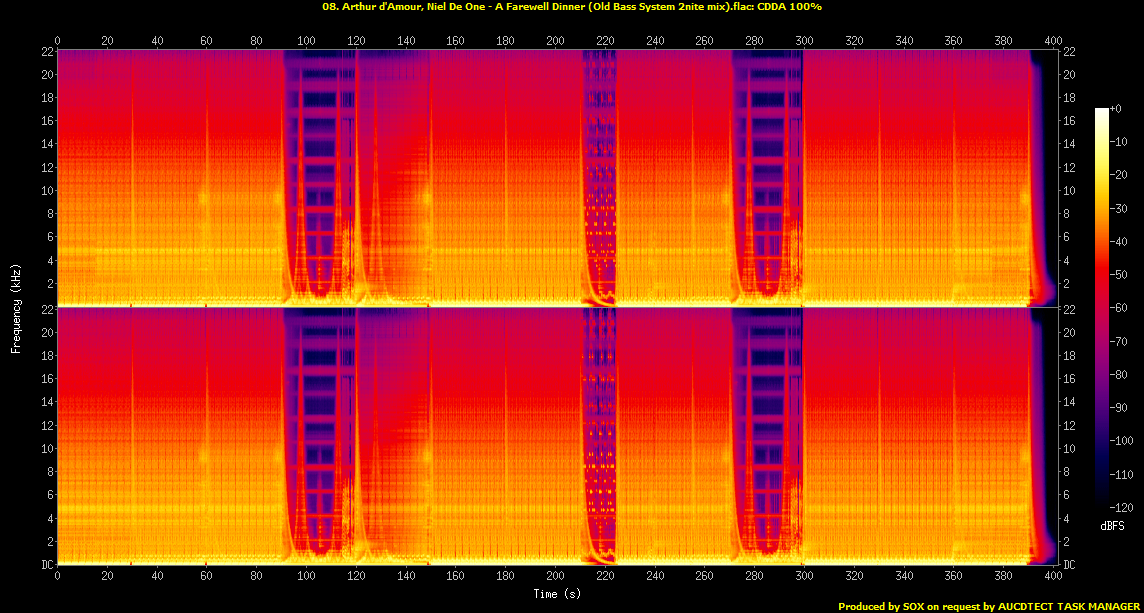Click the DC label on the left axis
This screenshot has width=1144, height=613.
click(45, 565)
